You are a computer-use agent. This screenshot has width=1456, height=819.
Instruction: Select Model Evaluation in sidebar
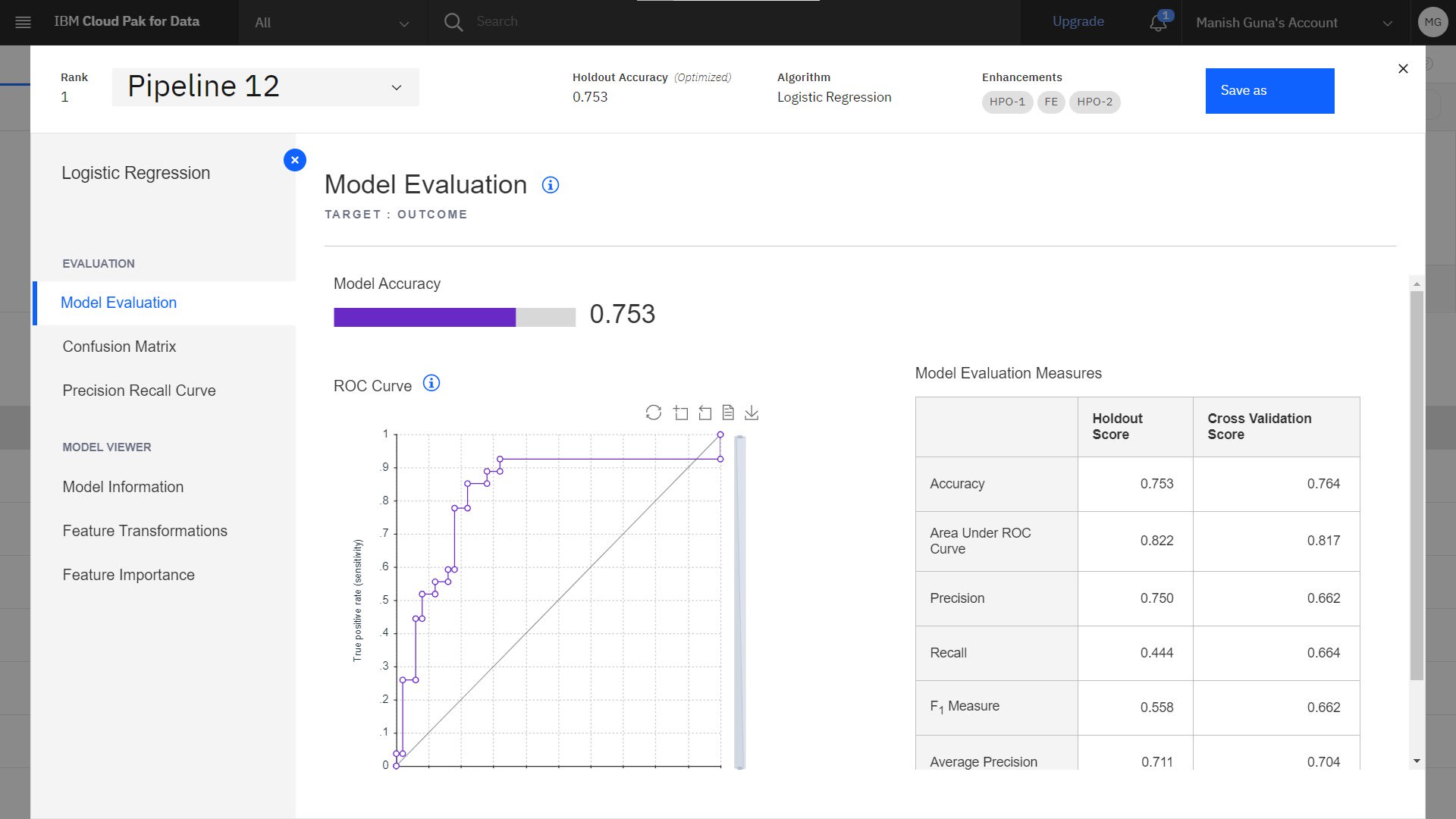[164, 303]
